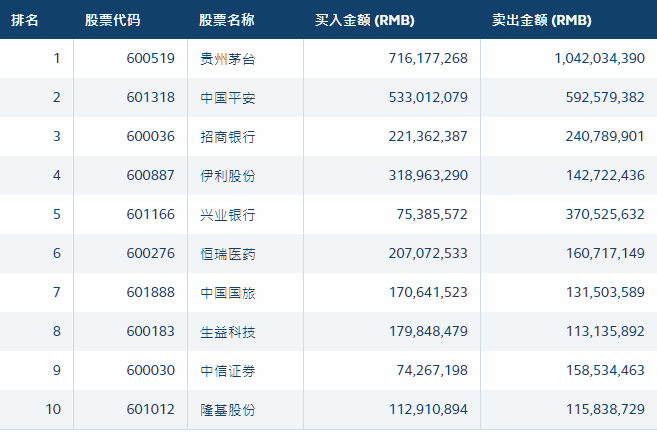Image resolution: width=657 pixels, height=432 pixels.
Task: Click sell amount 240,789,901
Action: (x=605, y=136)
